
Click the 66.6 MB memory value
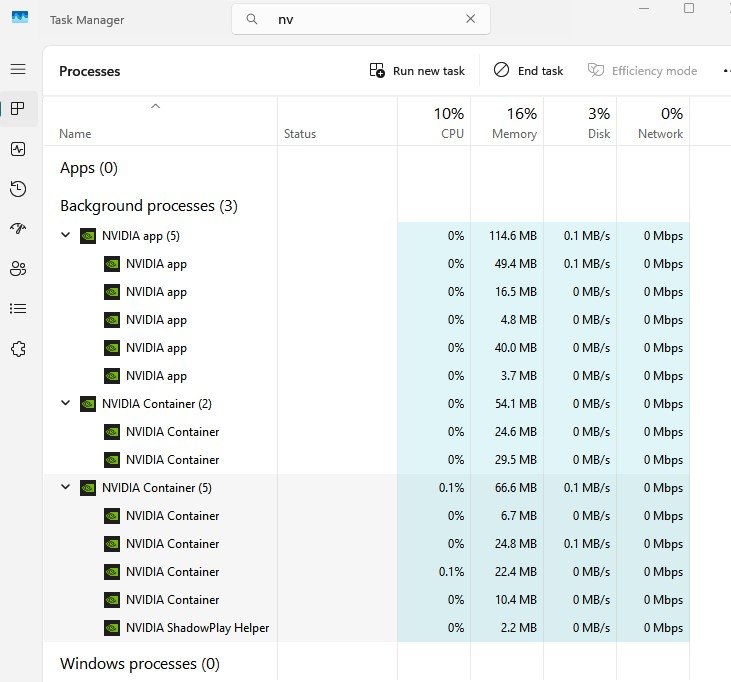coord(516,488)
